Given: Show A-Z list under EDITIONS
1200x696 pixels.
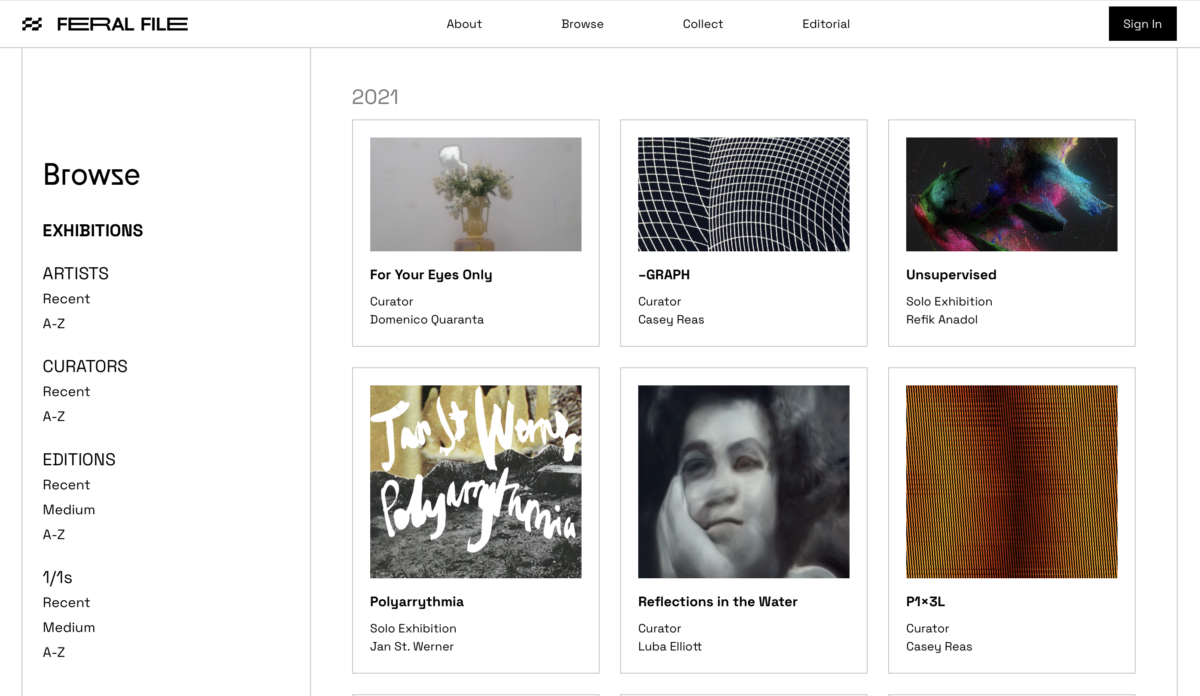Looking at the screenshot, I should click(54, 535).
